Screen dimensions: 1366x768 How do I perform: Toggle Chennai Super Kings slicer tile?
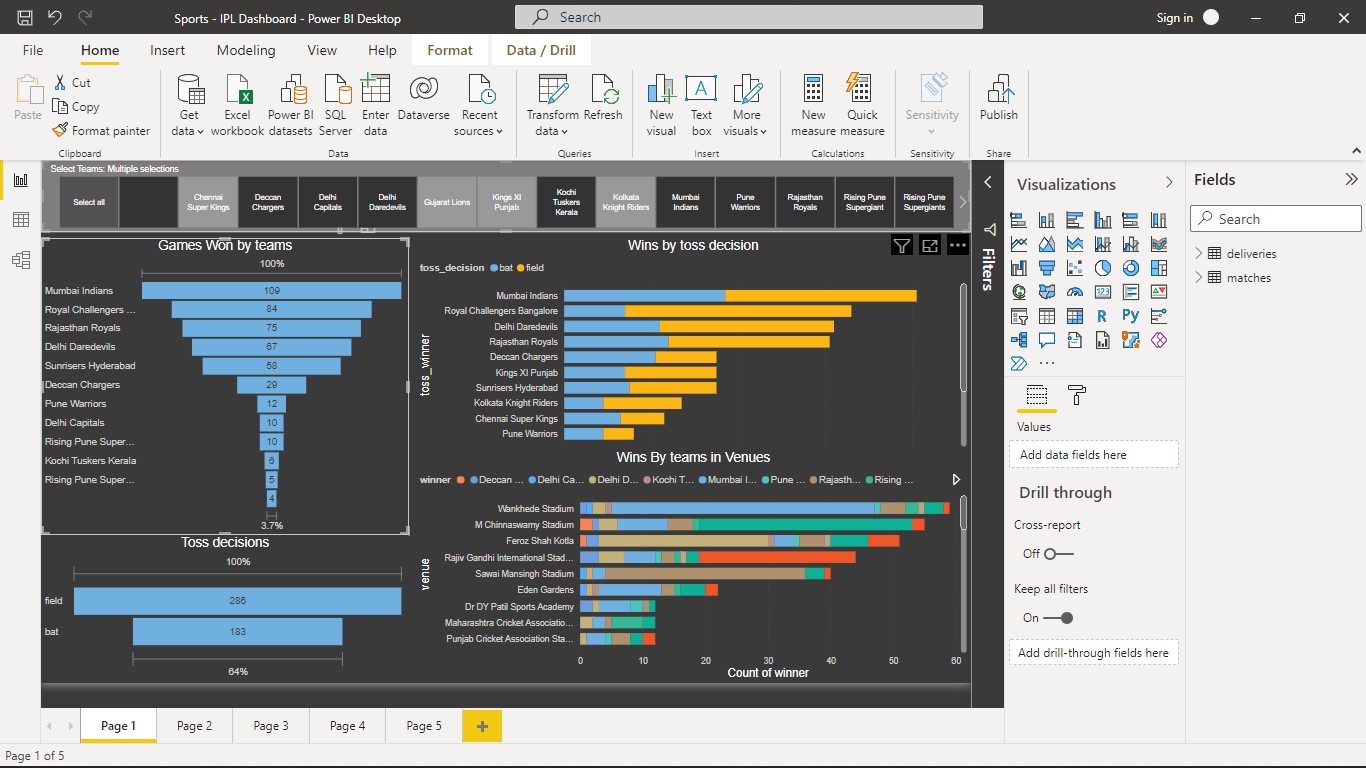[x=208, y=202]
